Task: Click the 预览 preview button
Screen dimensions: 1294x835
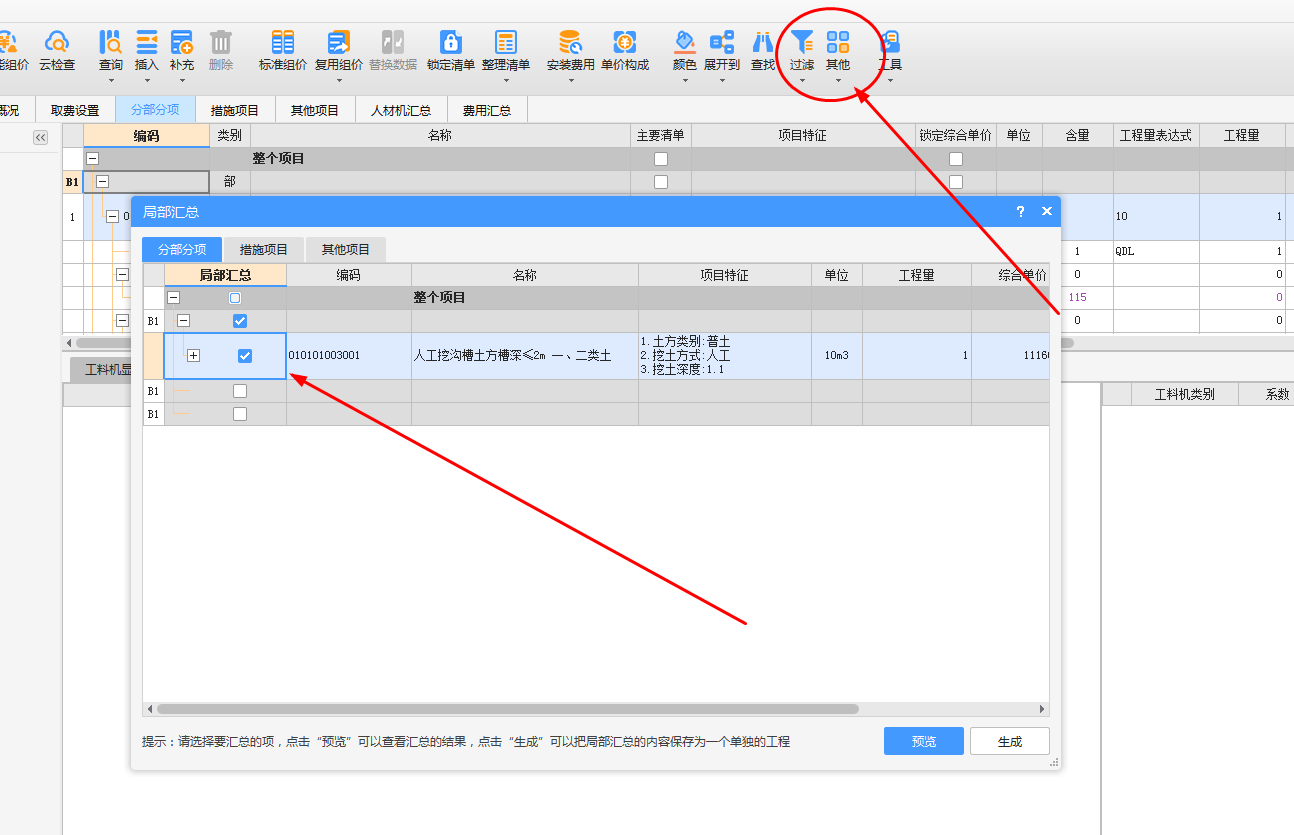Action: pos(924,741)
